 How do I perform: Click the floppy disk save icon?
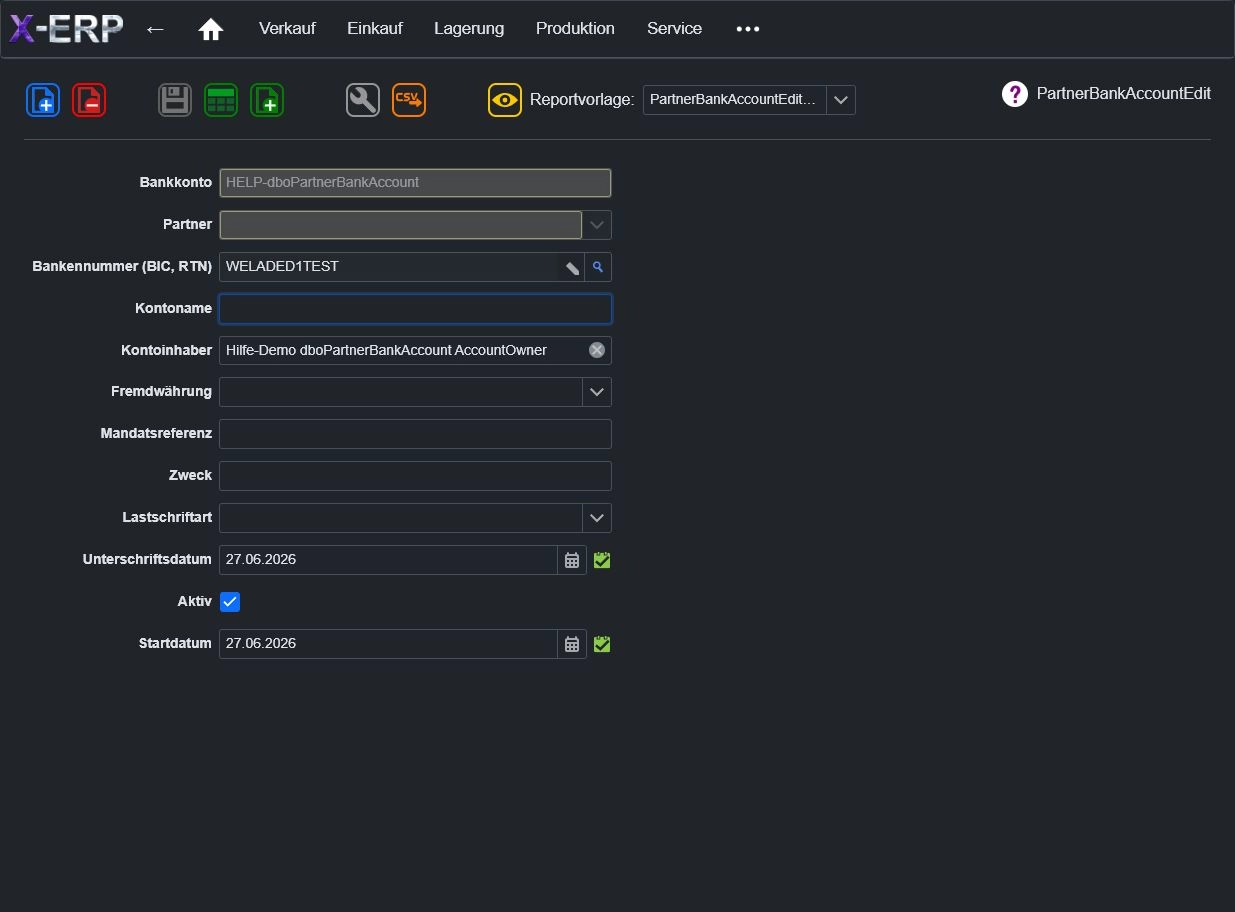175,100
